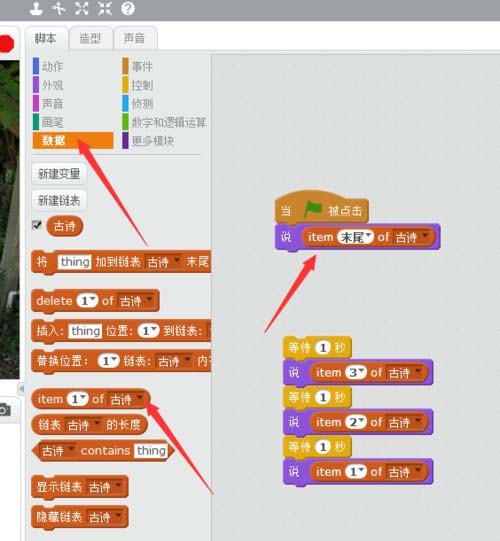Click the 说 label on the item 3 block
This screenshot has height=541, width=500.
(x=294, y=373)
